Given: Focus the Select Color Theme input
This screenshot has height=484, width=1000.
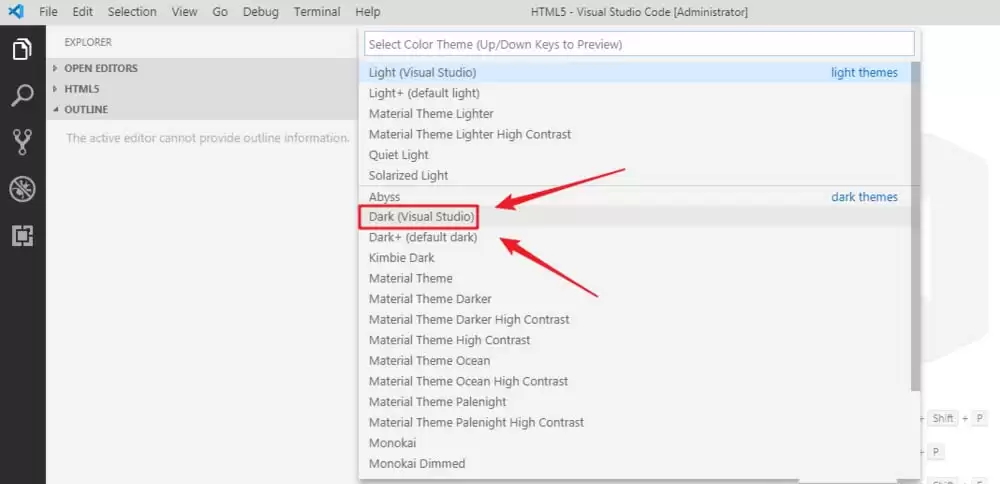Looking at the screenshot, I should pyautogui.click(x=639, y=44).
